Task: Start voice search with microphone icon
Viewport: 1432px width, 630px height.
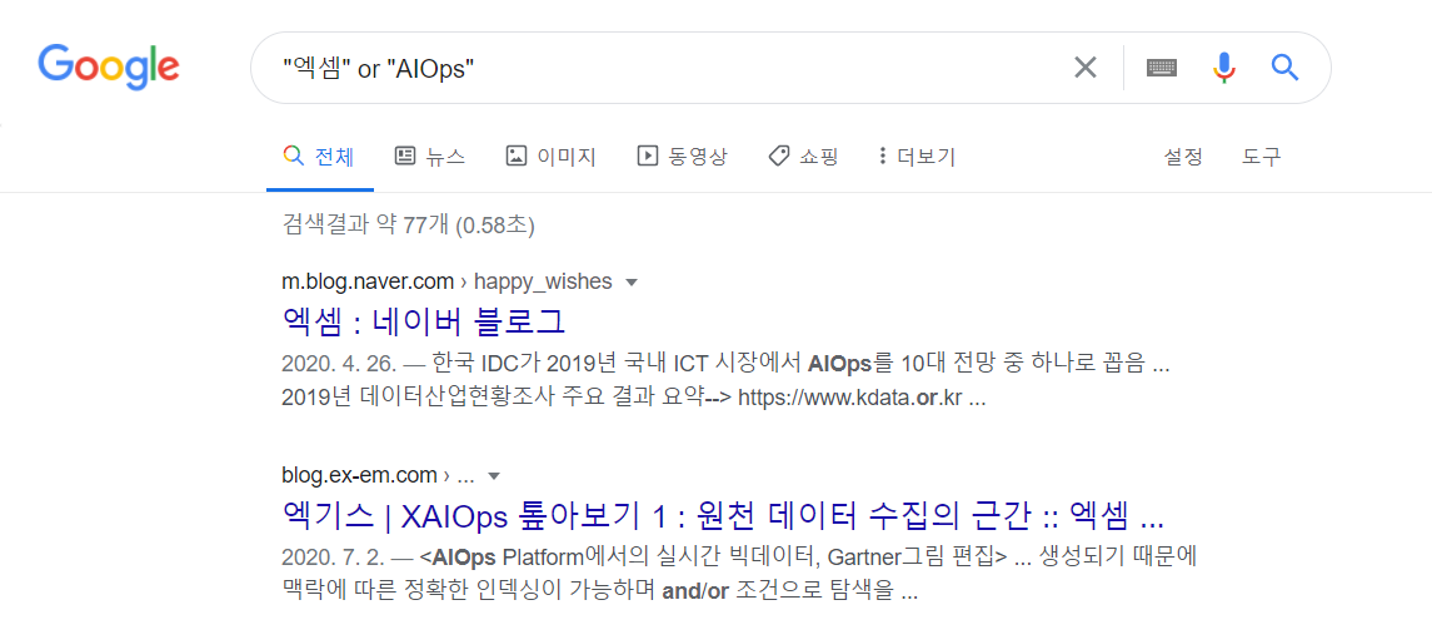Action: [1224, 67]
